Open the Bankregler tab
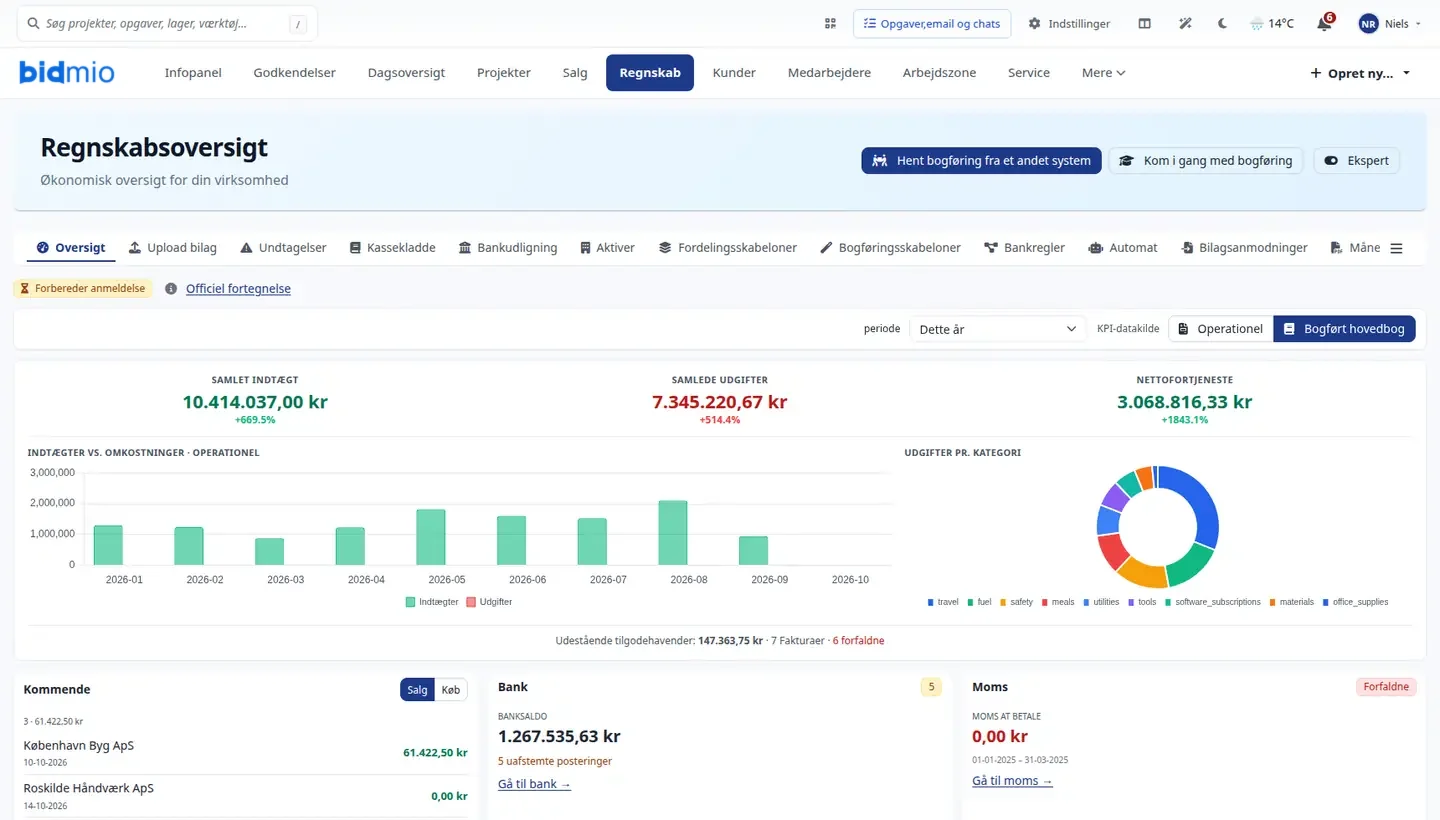Viewport: 1440px width, 820px height. tap(1024, 247)
